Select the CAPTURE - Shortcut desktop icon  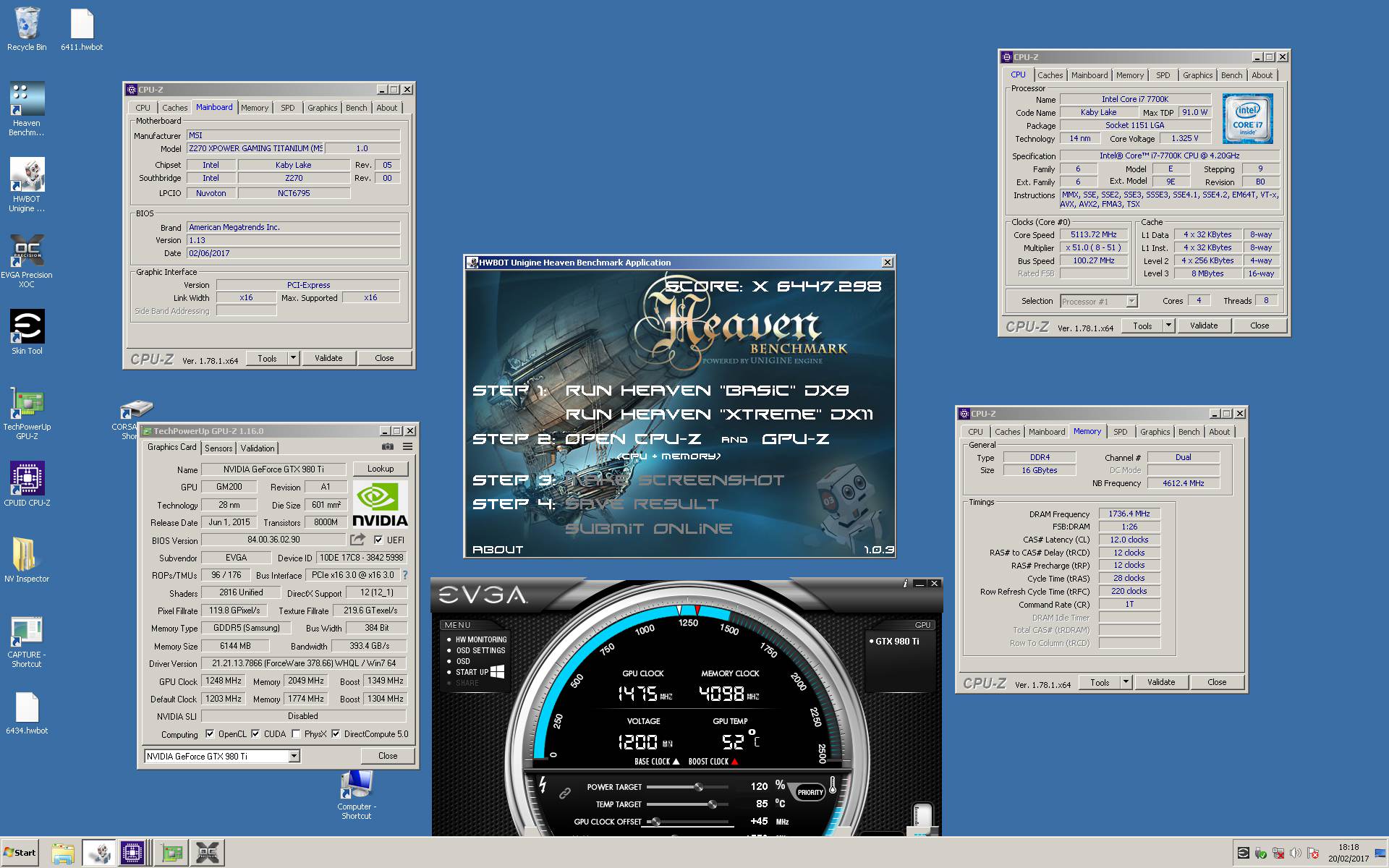pyautogui.click(x=27, y=640)
